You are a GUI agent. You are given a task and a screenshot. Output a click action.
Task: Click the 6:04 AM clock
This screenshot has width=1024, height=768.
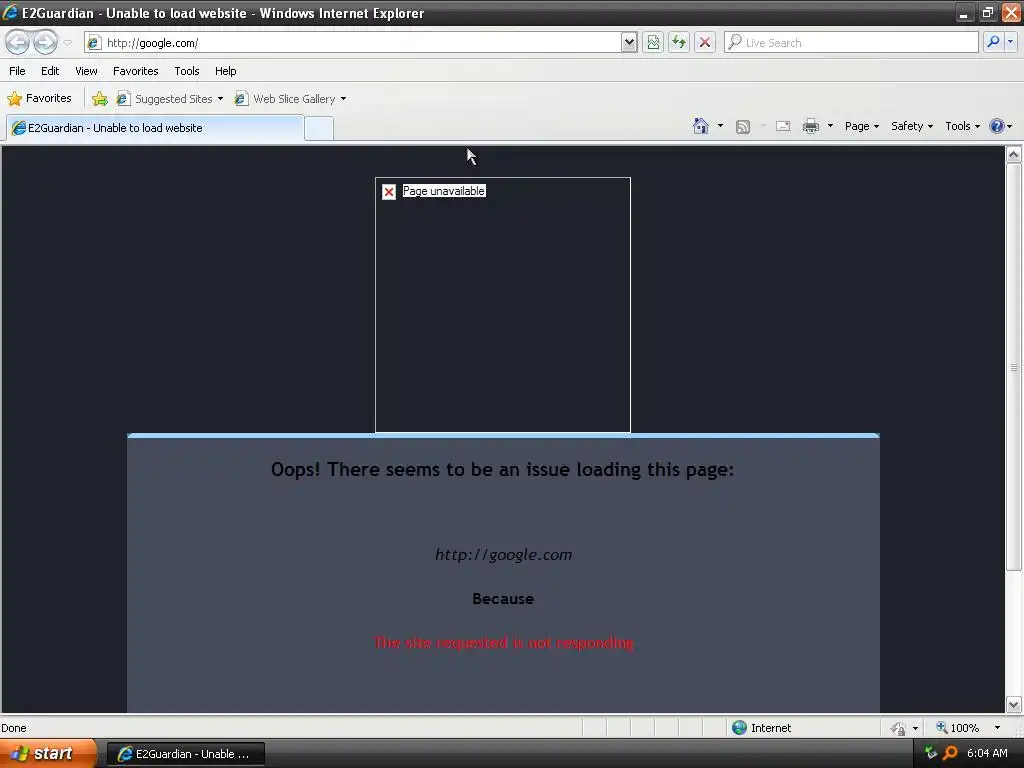coord(987,753)
